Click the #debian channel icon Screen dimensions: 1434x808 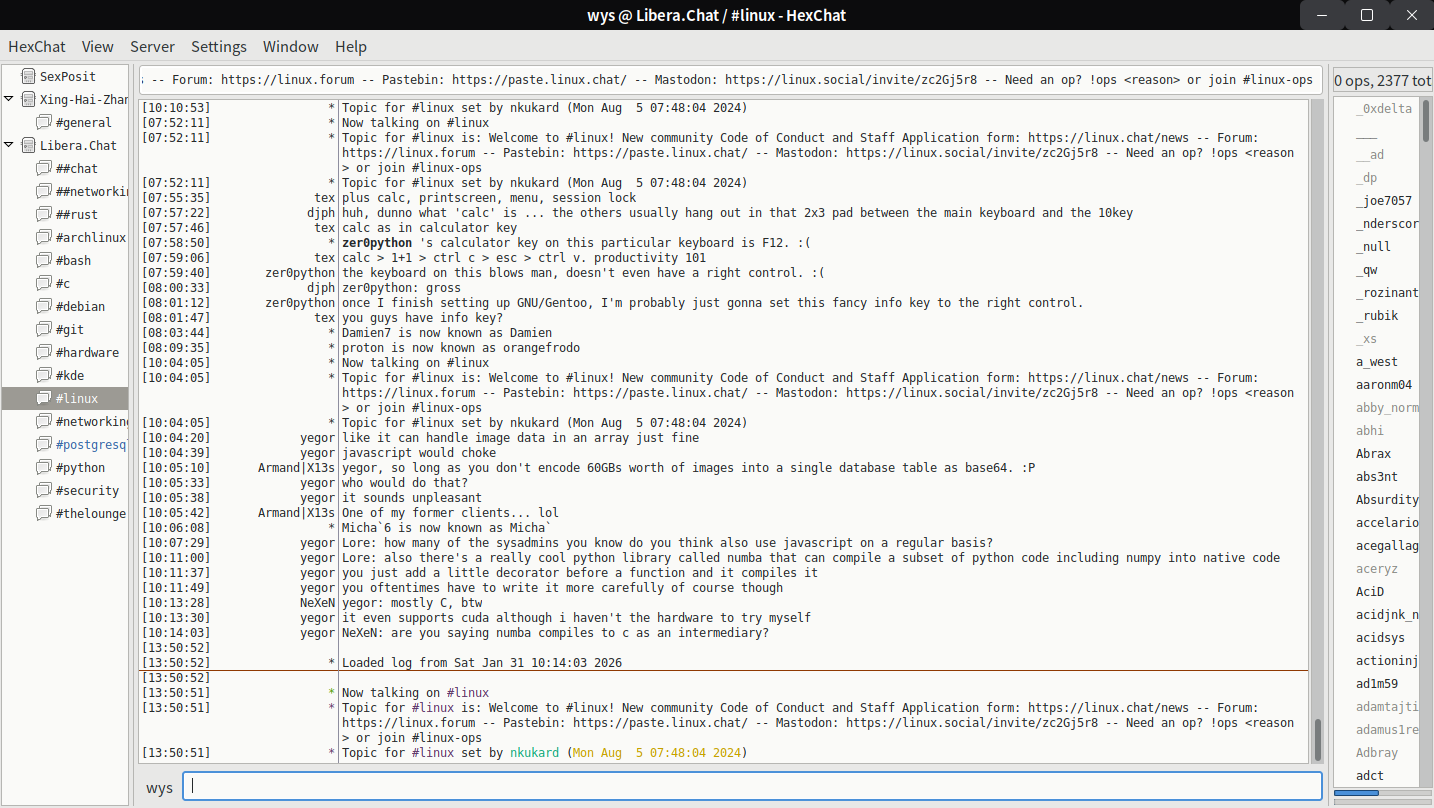(44, 306)
